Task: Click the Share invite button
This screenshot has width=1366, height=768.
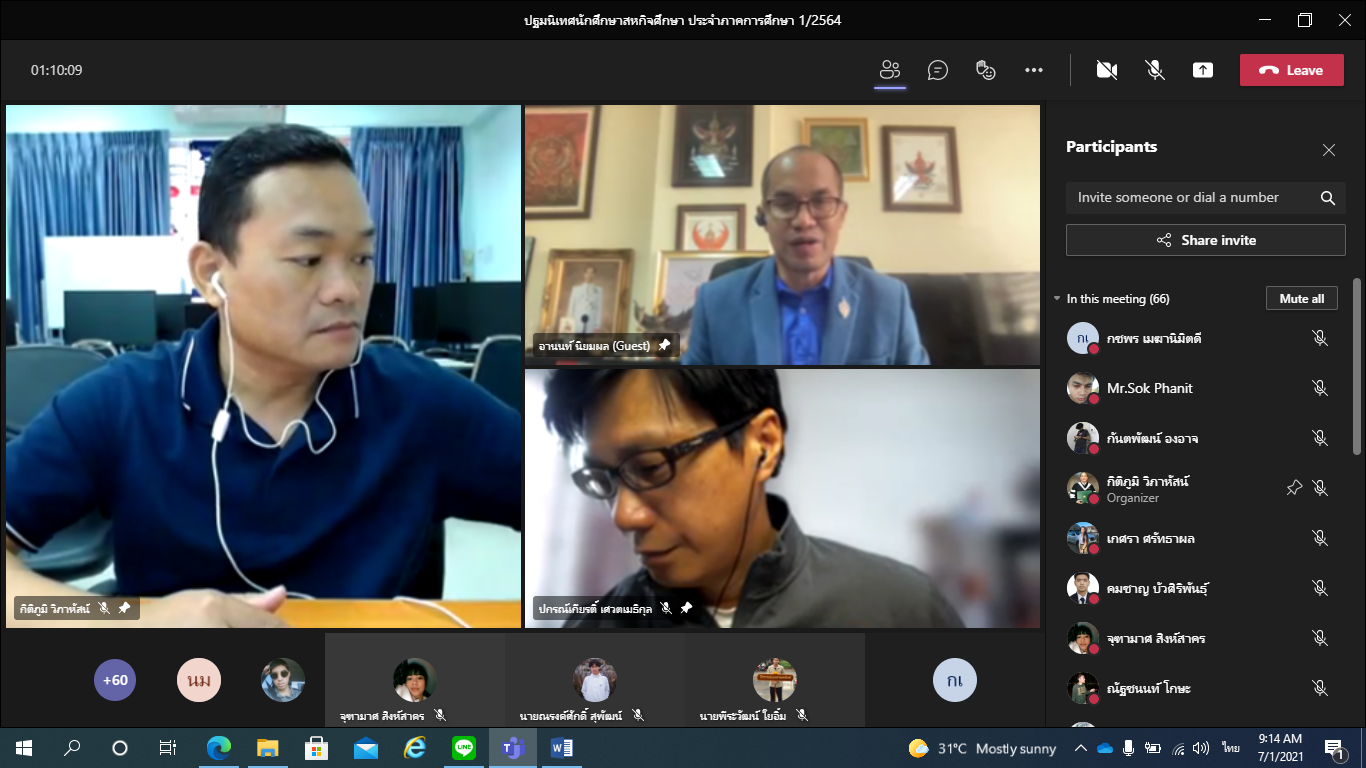Action: (x=1205, y=240)
